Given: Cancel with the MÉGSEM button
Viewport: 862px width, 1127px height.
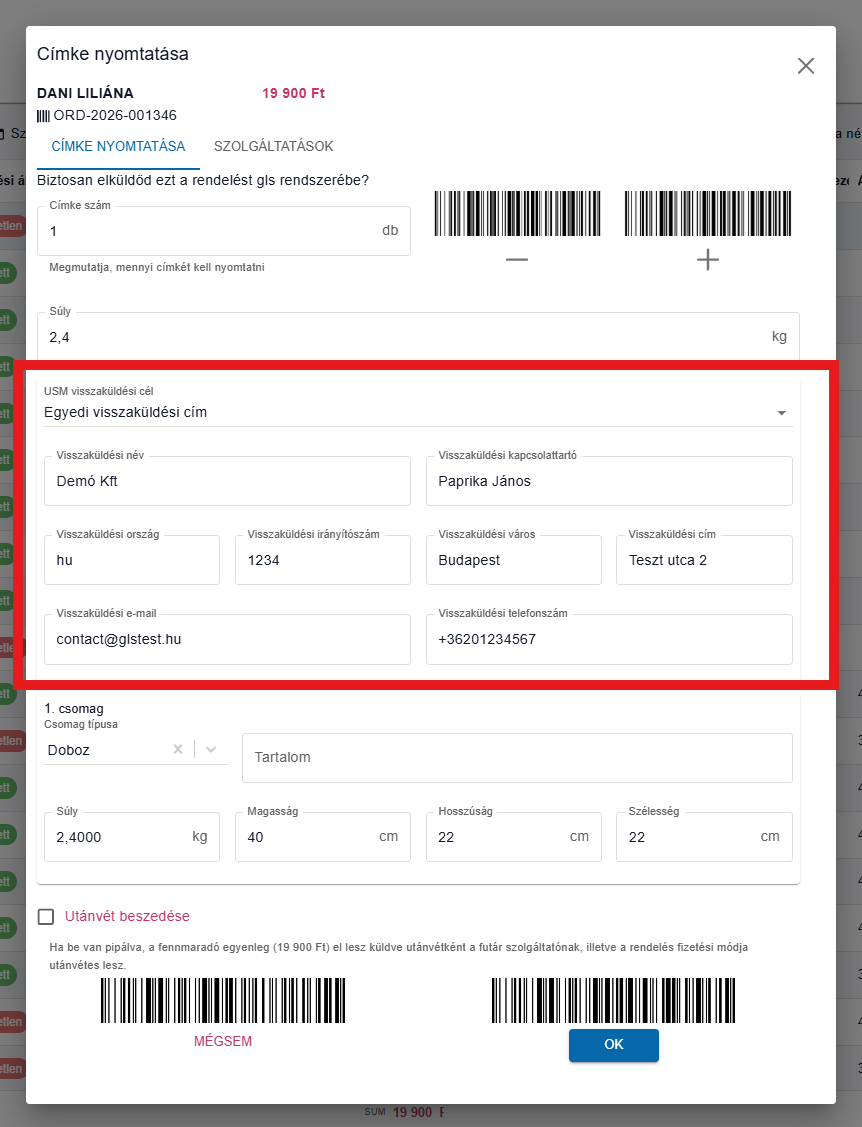Looking at the screenshot, I should [223, 1041].
